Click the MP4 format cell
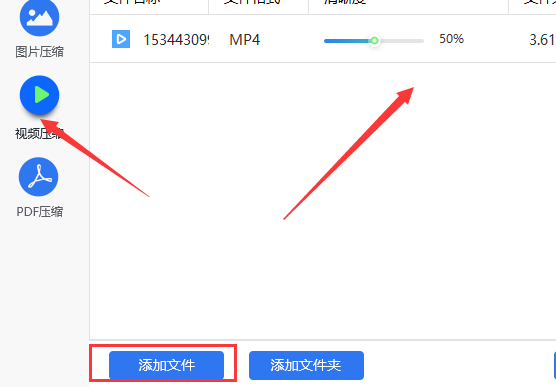 click(x=245, y=40)
